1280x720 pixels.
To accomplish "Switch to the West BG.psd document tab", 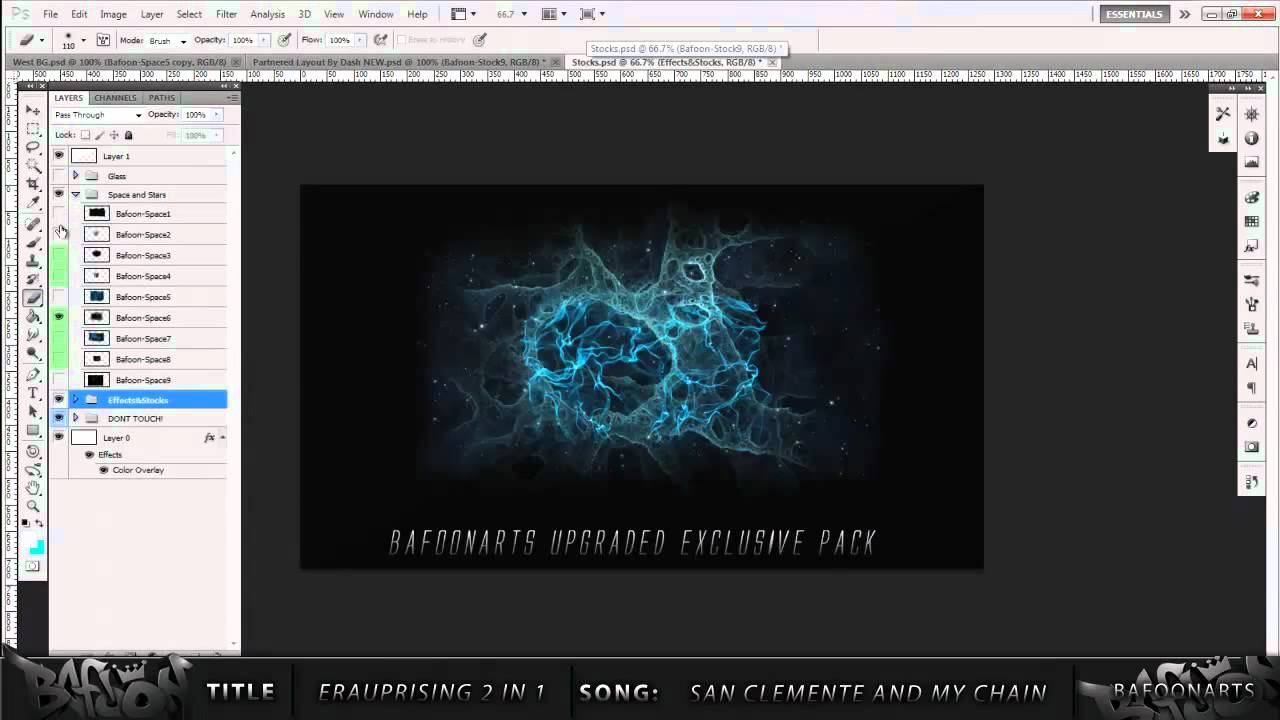I will pyautogui.click(x=119, y=62).
